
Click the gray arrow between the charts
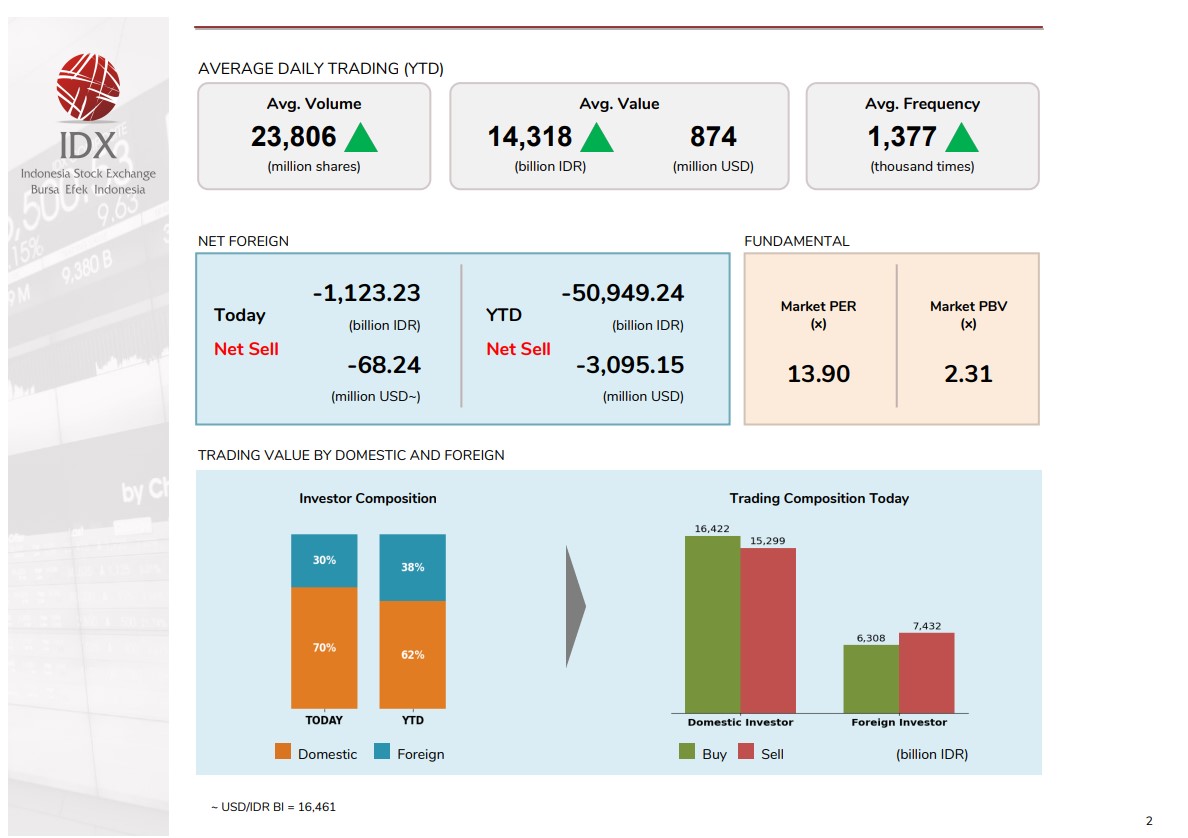point(576,606)
